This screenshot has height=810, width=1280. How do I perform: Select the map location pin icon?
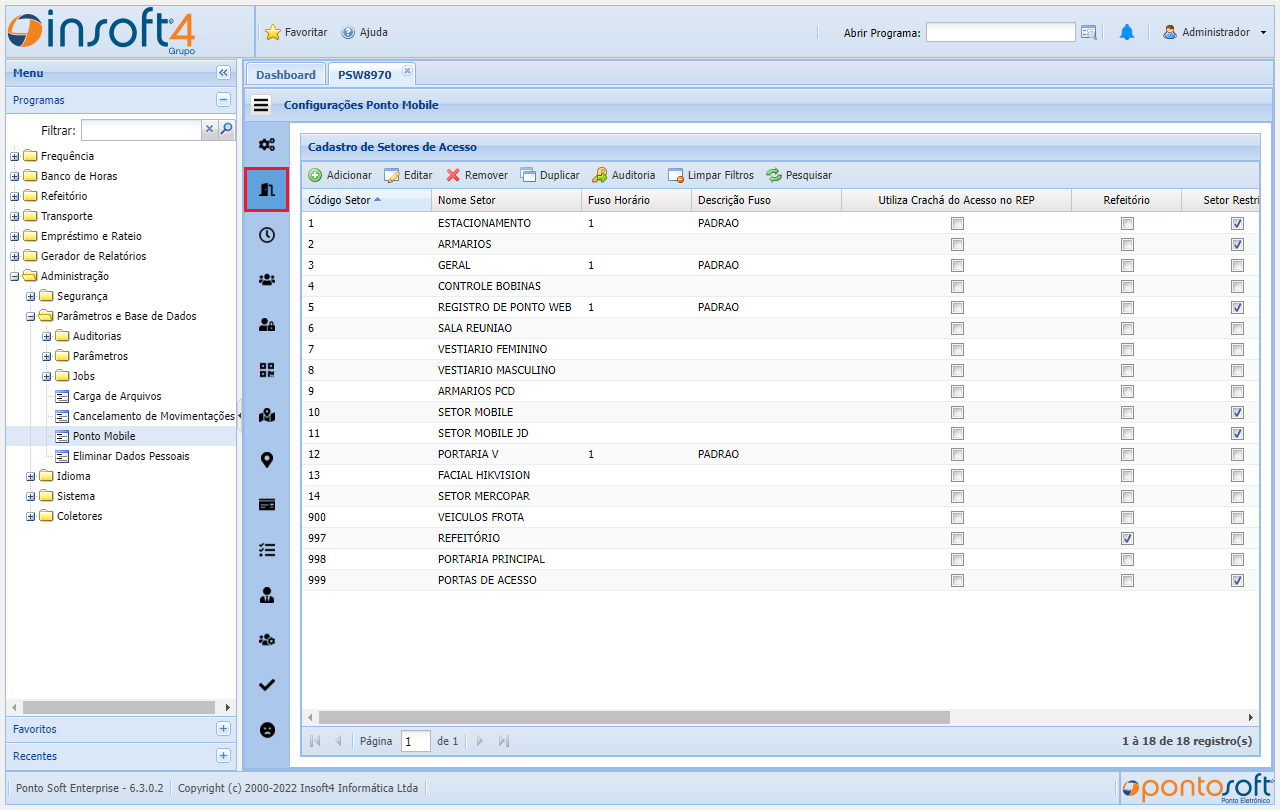tap(267, 460)
